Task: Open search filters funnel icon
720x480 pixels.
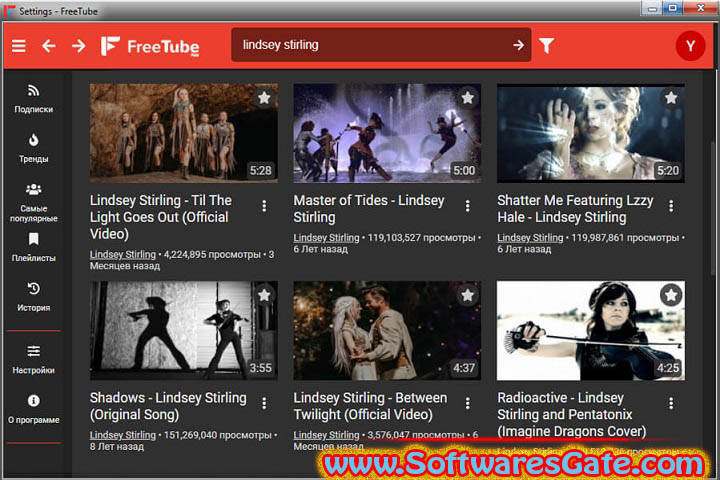Action: (x=546, y=45)
